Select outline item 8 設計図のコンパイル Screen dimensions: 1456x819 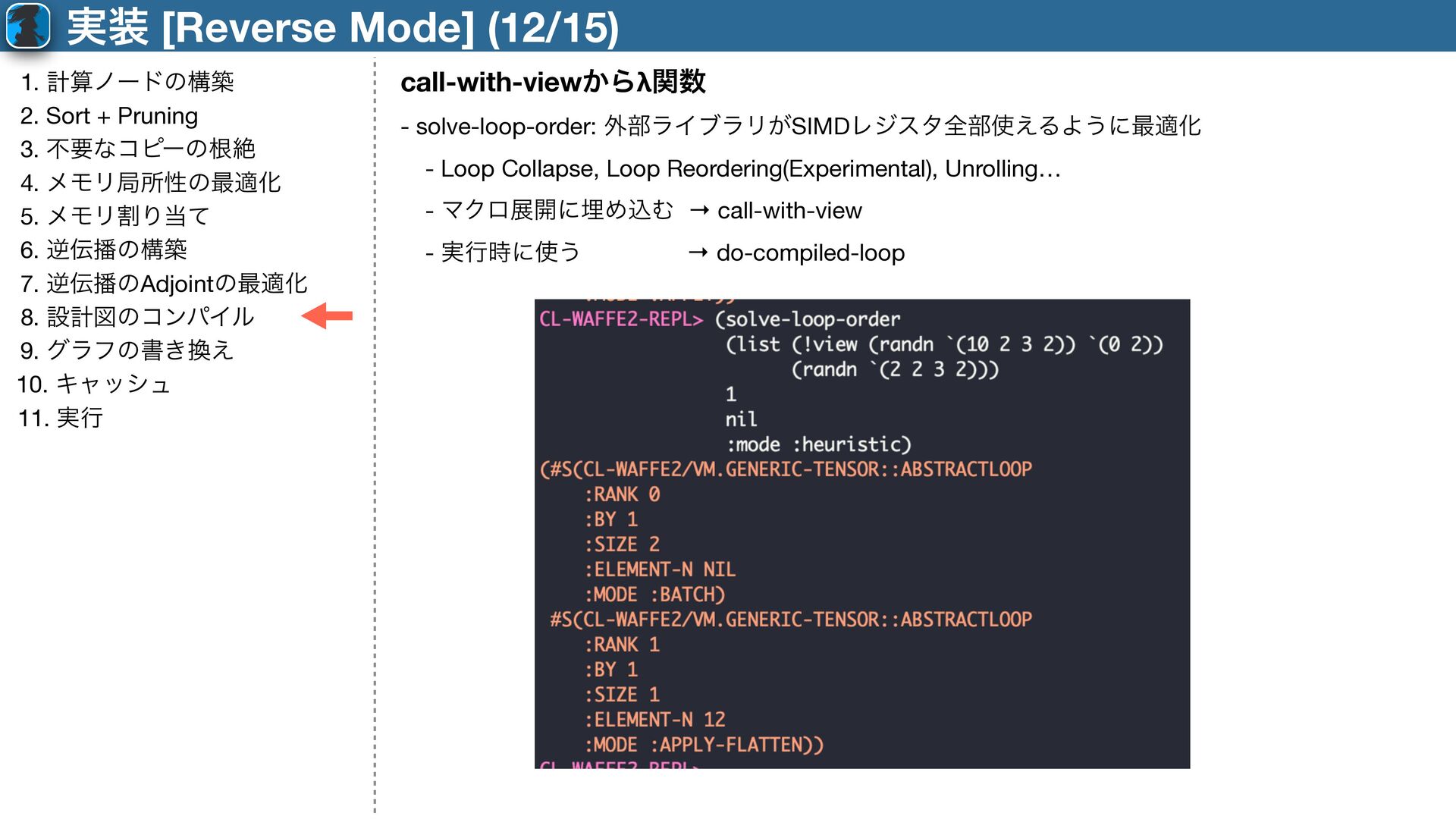[x=137, y=316]
